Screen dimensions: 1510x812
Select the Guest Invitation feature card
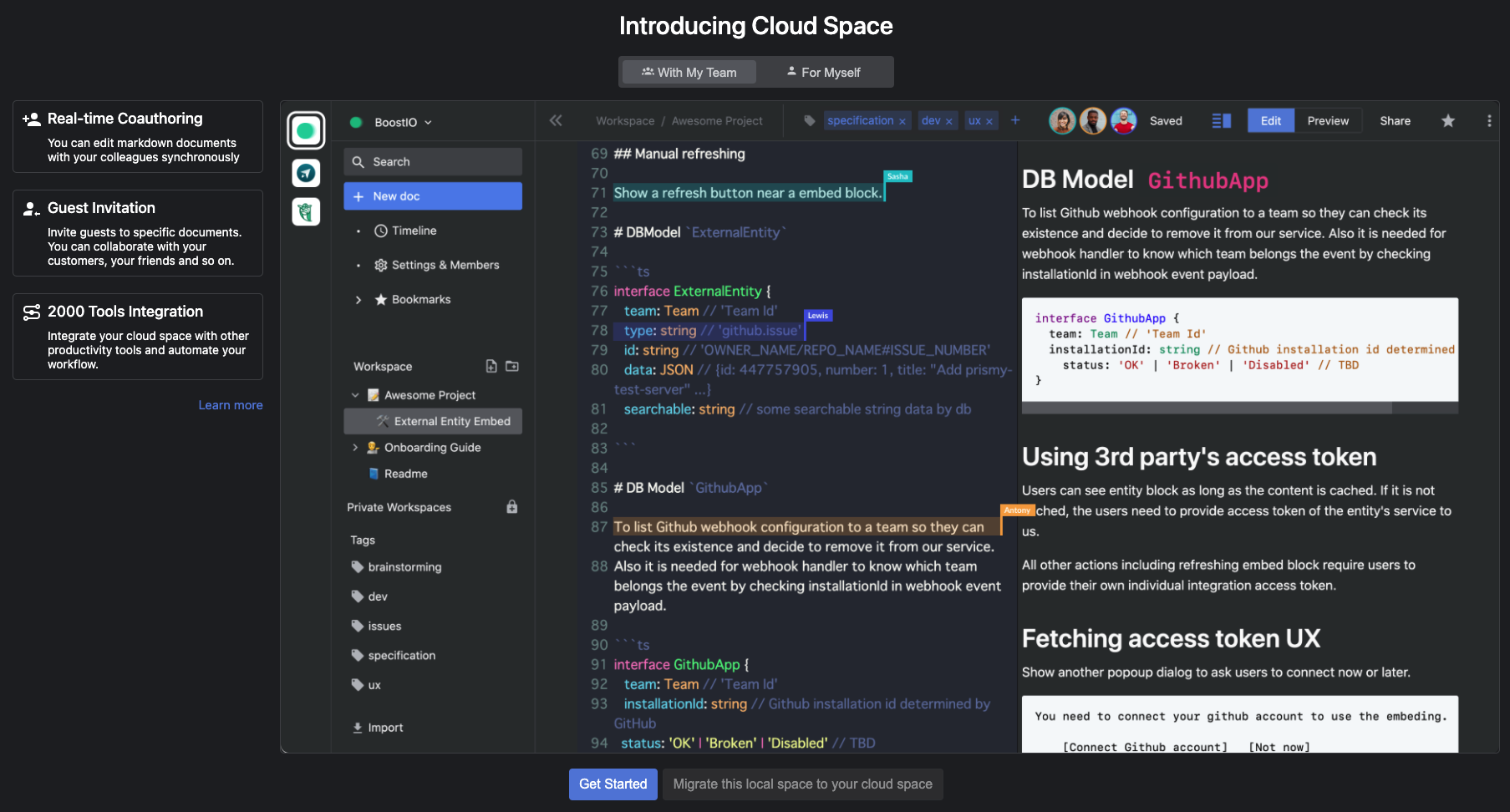[138, 233]
